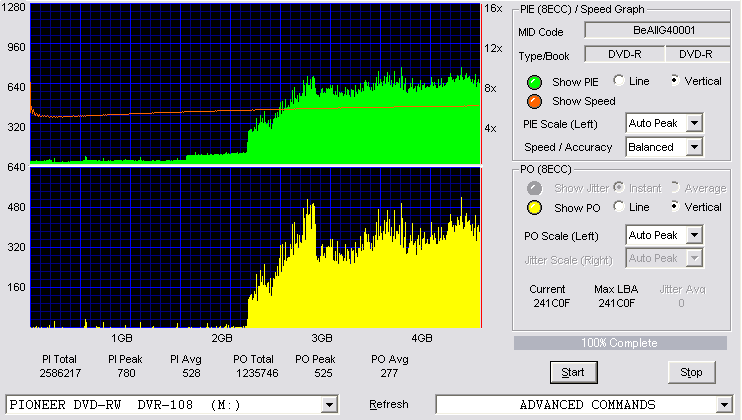Screen dimensions: 742x420
Task: Toggle the green Show PIE indicator
Action: pyautogui.click(x=534, y=82)
